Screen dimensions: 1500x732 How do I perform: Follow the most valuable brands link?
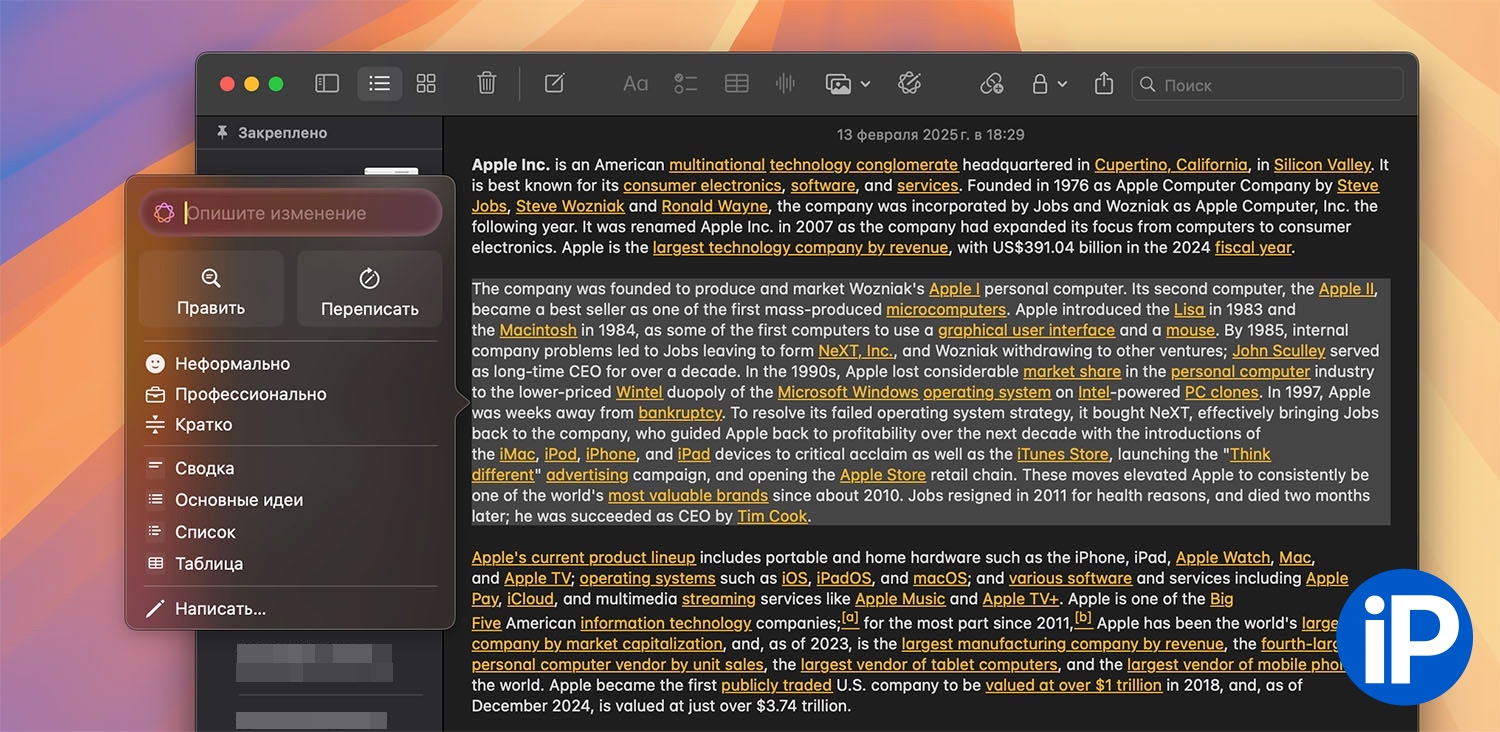[x=688, y=495]
